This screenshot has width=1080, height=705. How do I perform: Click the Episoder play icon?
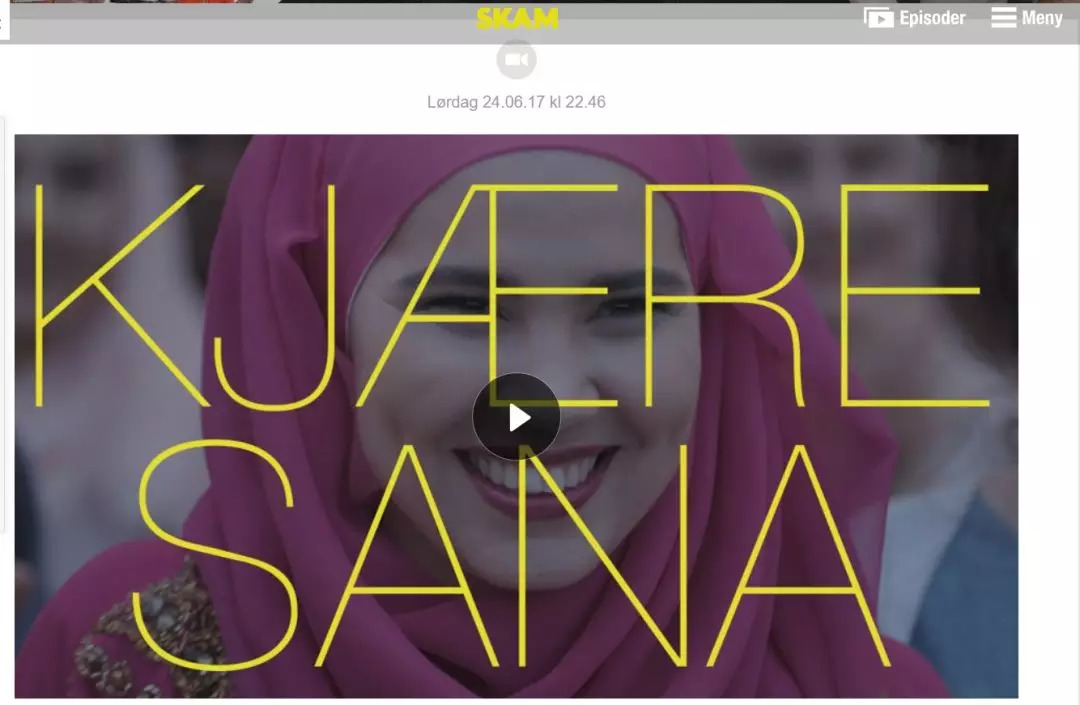(x=878, y=17)
